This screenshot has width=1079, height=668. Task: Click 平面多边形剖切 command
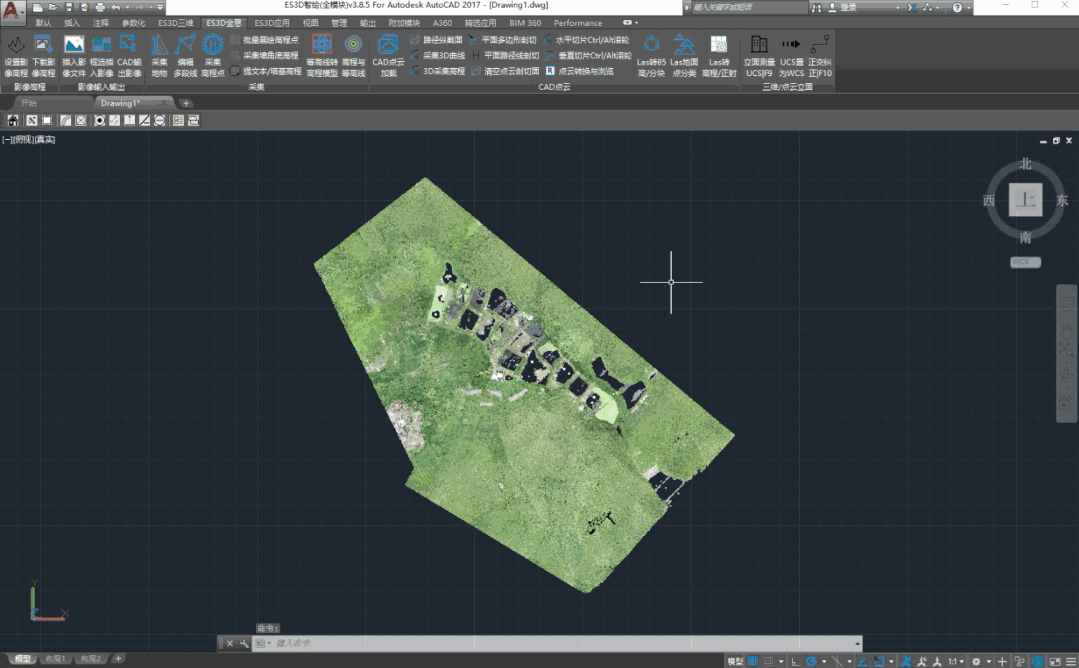(x=502, y=40)
